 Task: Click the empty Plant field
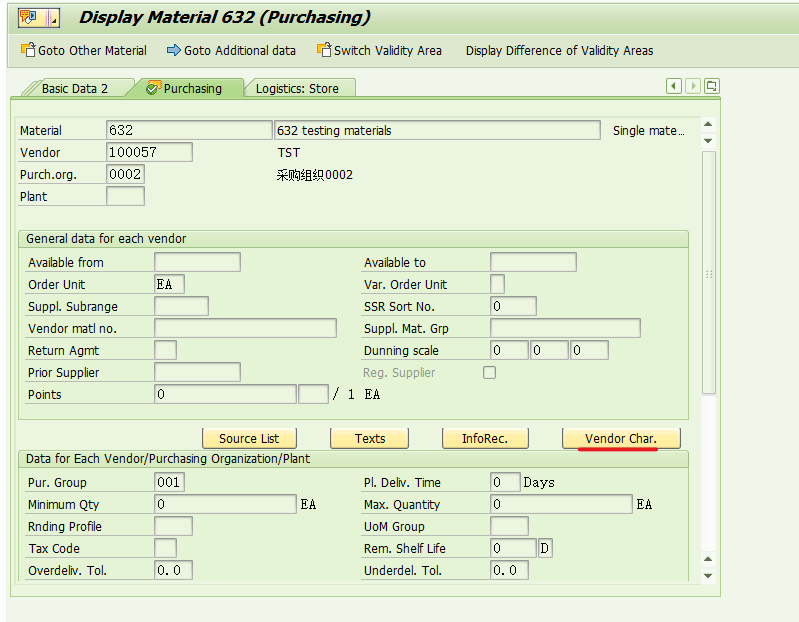[x=125, y=196]
